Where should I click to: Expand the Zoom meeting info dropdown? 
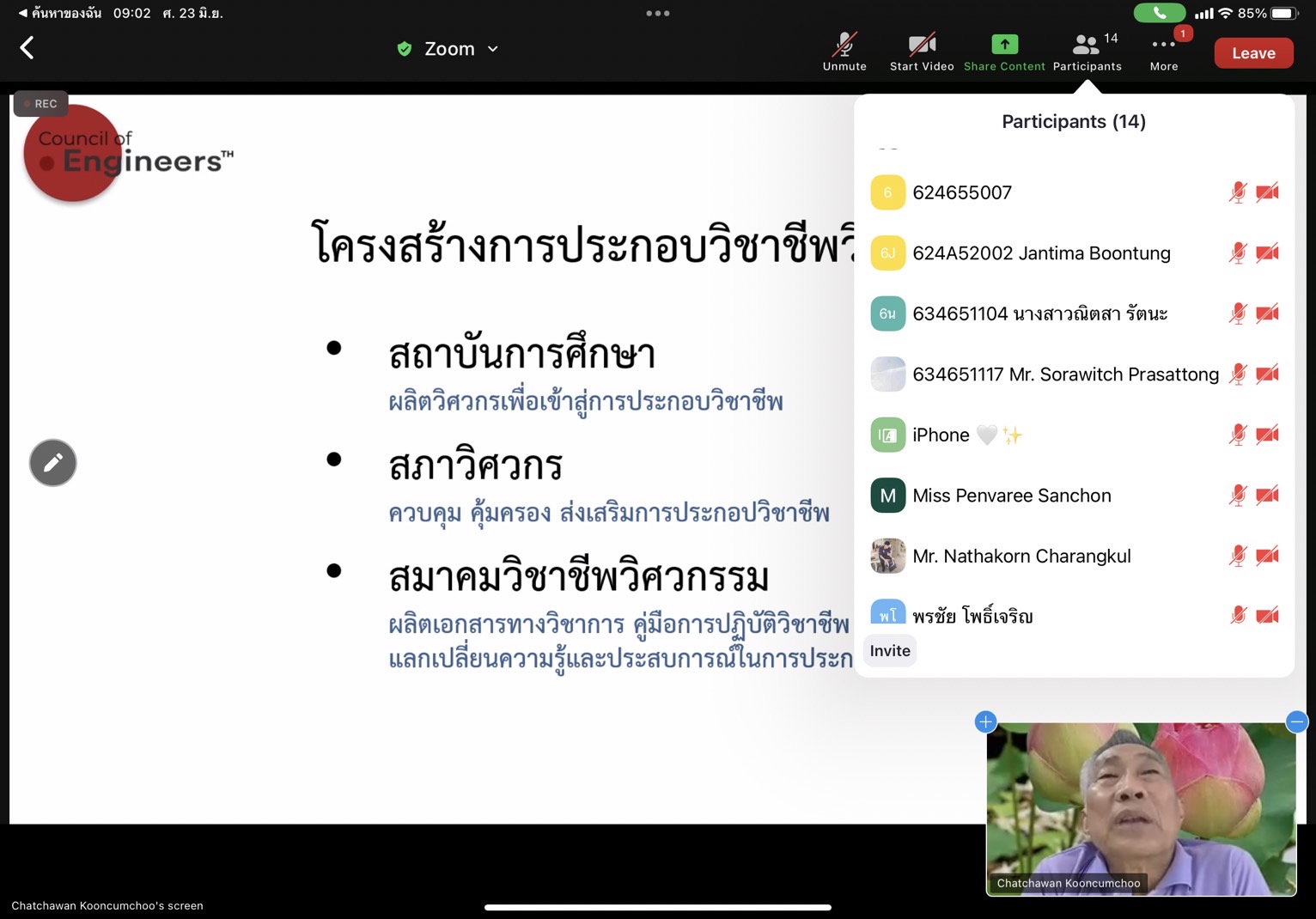pos(493,49)
